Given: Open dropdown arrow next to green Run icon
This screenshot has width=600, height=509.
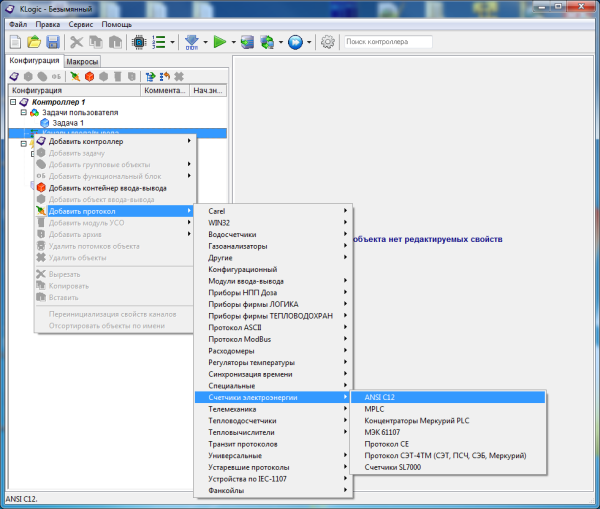Looking at the screenshot, I should [x=232, y=43].
